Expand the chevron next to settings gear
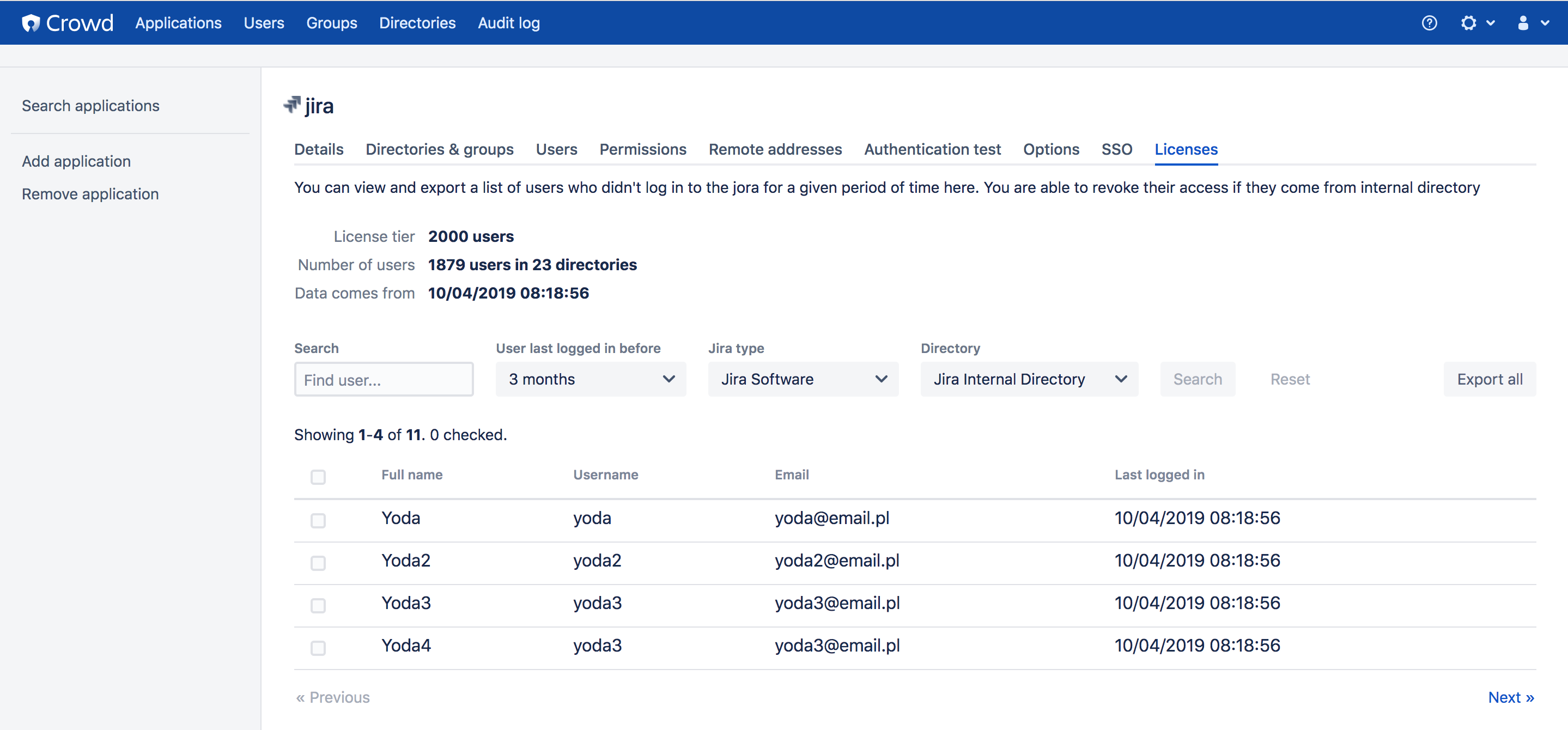This screenshot has width=1568, height=730. (x=1491, y=23)
